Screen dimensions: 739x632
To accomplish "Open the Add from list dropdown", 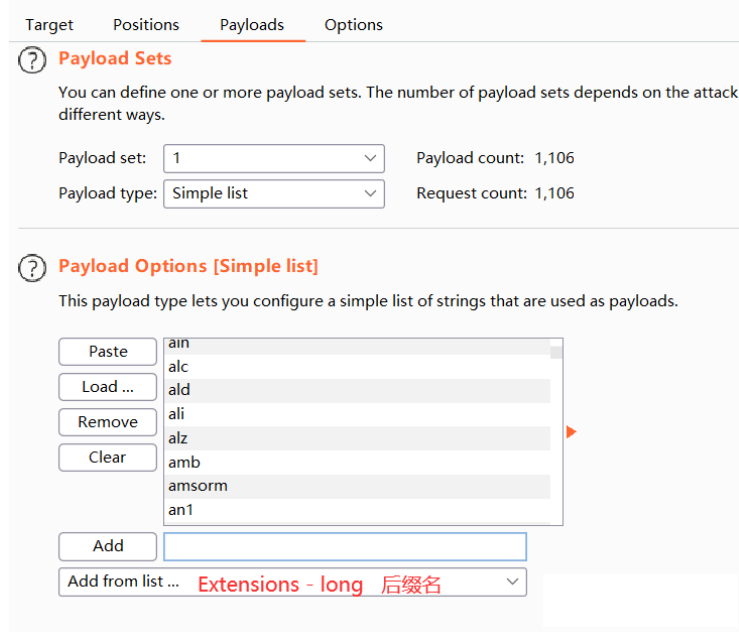I will 292,582.
